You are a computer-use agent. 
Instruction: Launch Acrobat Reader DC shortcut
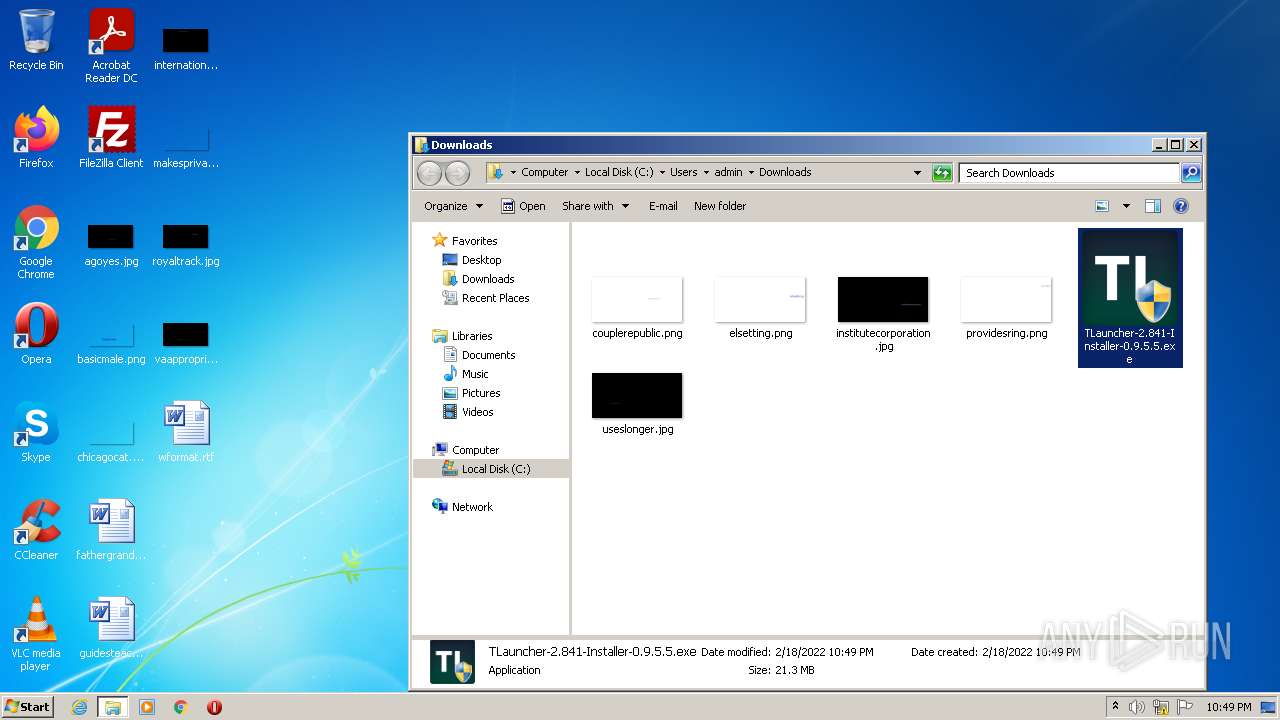click(x=111, y=46)
